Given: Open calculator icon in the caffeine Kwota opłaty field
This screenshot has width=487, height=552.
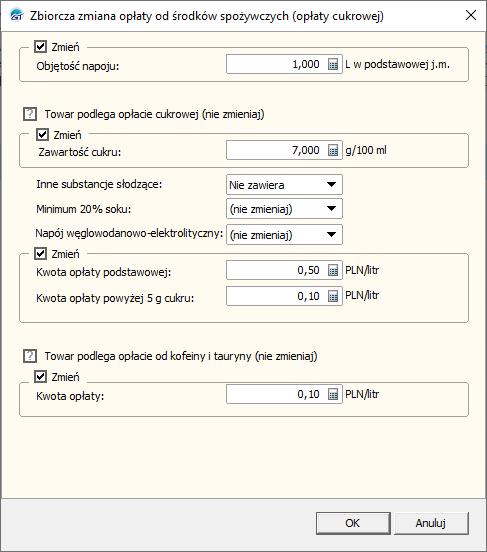Looking at the screenshot, I should pyautogui.click(x=333, y=394).
